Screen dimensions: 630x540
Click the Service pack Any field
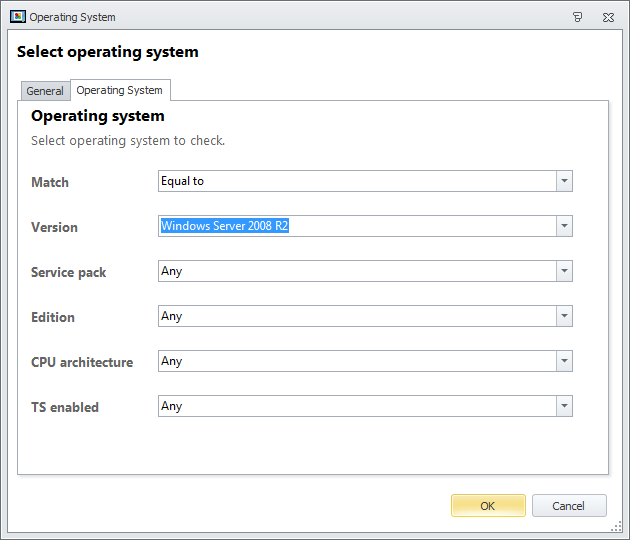357,271
